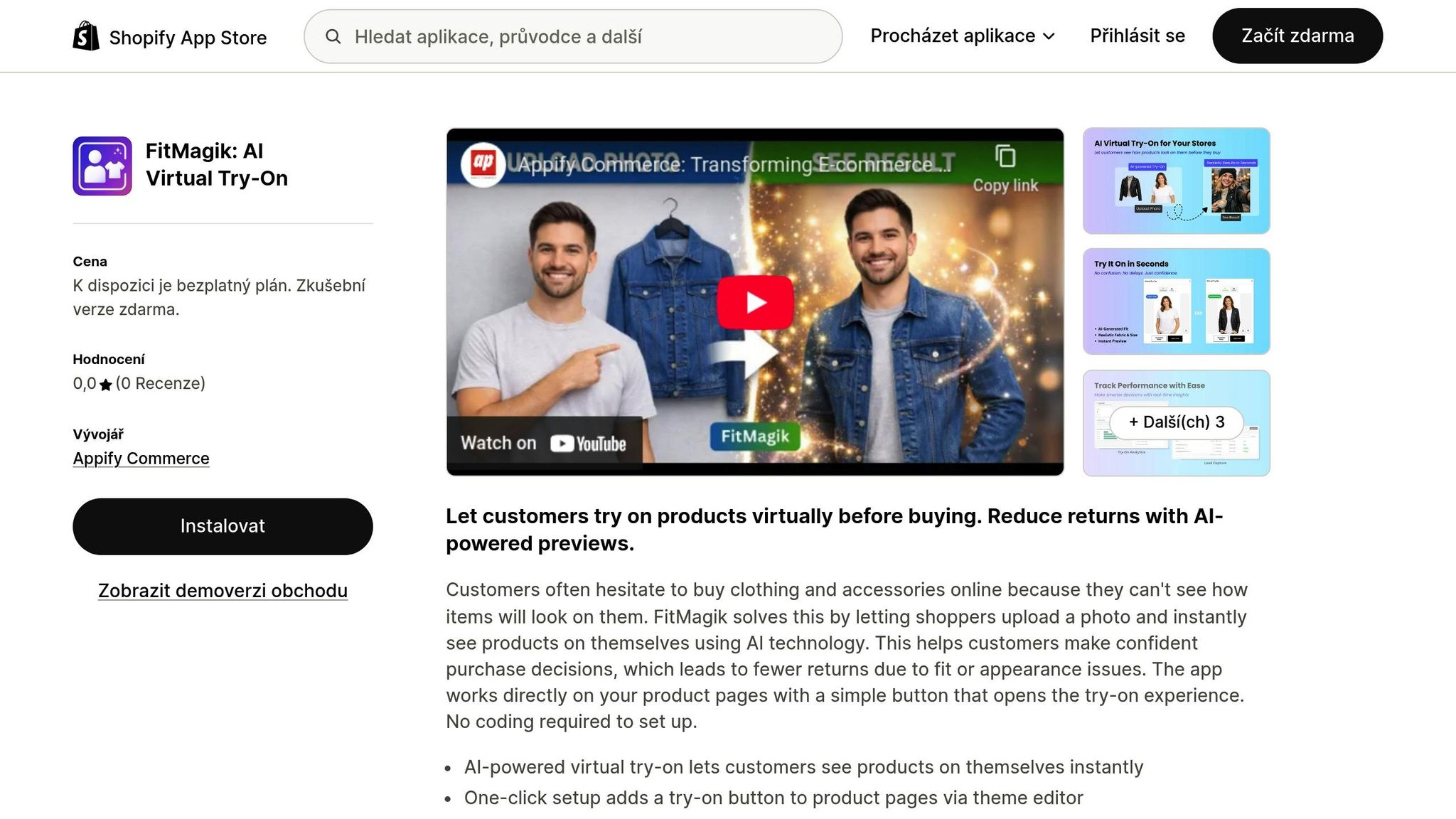Open Zobrazit demoverzi obchodu link

(x=223, y=591)
